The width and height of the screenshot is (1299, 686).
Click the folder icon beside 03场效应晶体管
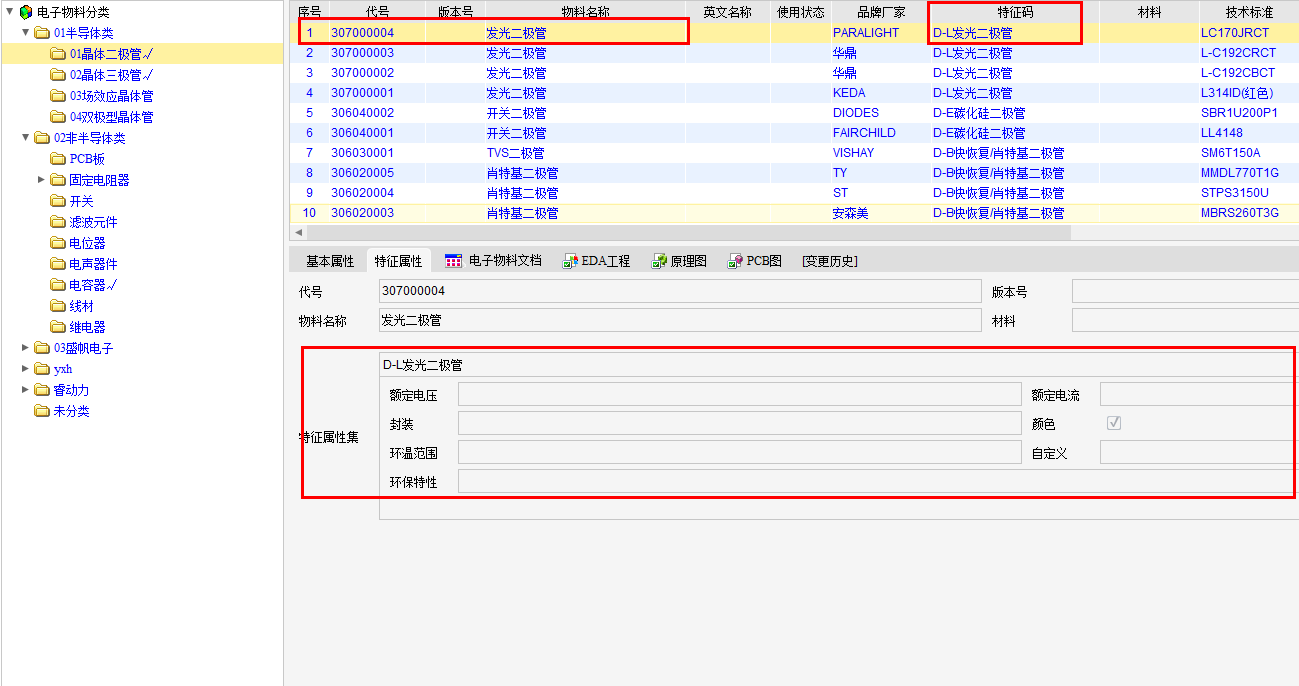point(58,96)
